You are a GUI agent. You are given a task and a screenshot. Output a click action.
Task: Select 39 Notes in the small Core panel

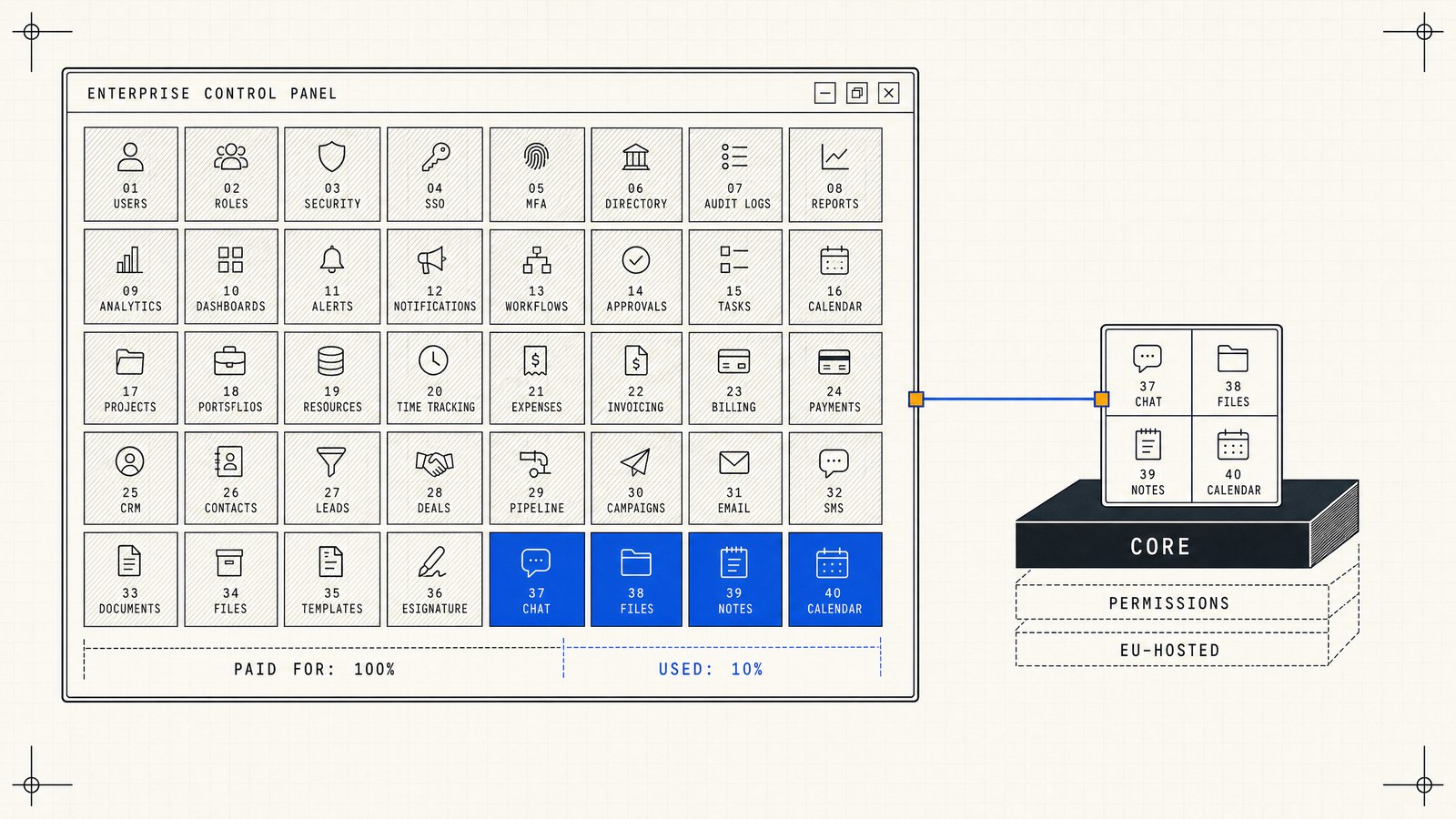pos(1148,460)
